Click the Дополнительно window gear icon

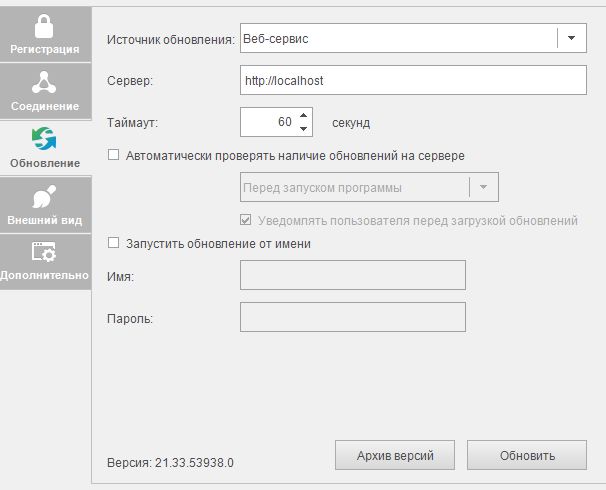[x=45, y=252]
